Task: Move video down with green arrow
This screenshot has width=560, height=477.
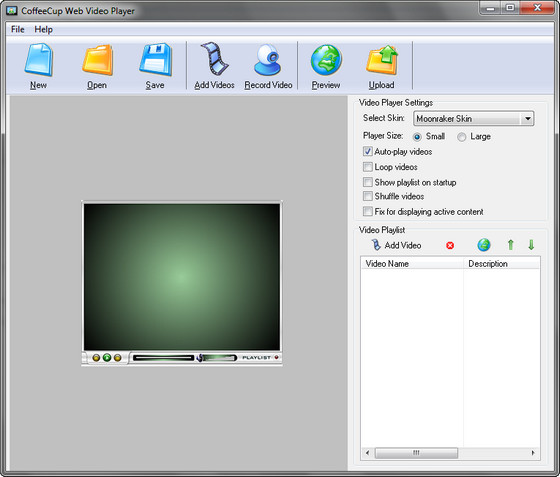Action: pyautogui.click(x=531, y=245)
